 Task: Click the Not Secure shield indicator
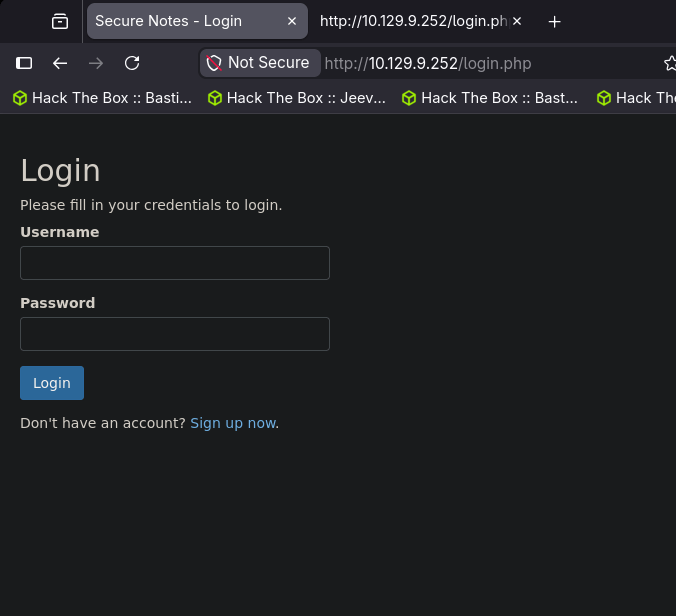[259, 63]
